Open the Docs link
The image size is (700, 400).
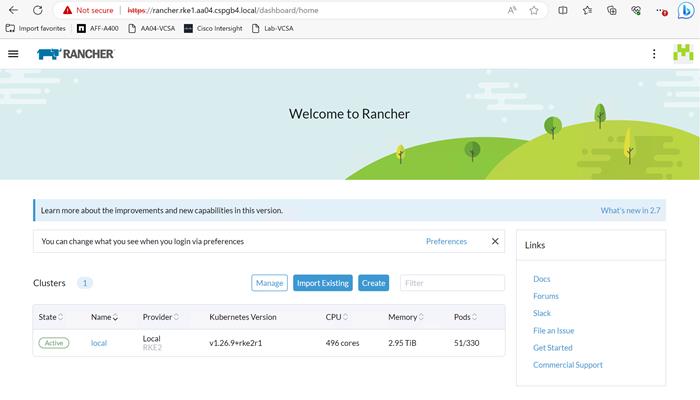pos(542,279)
